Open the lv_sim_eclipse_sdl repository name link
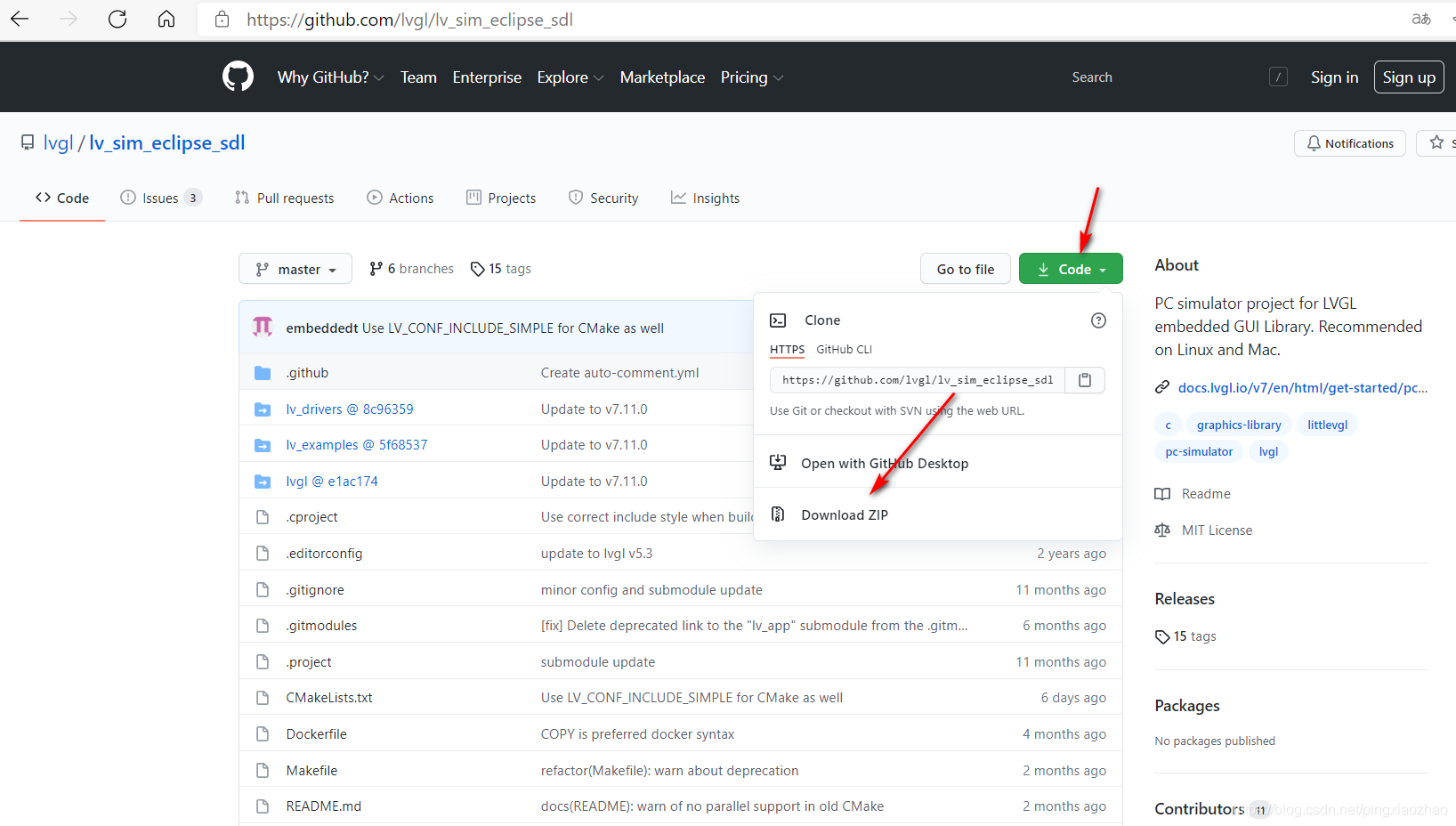The image size is (1456, 826). 166,142
